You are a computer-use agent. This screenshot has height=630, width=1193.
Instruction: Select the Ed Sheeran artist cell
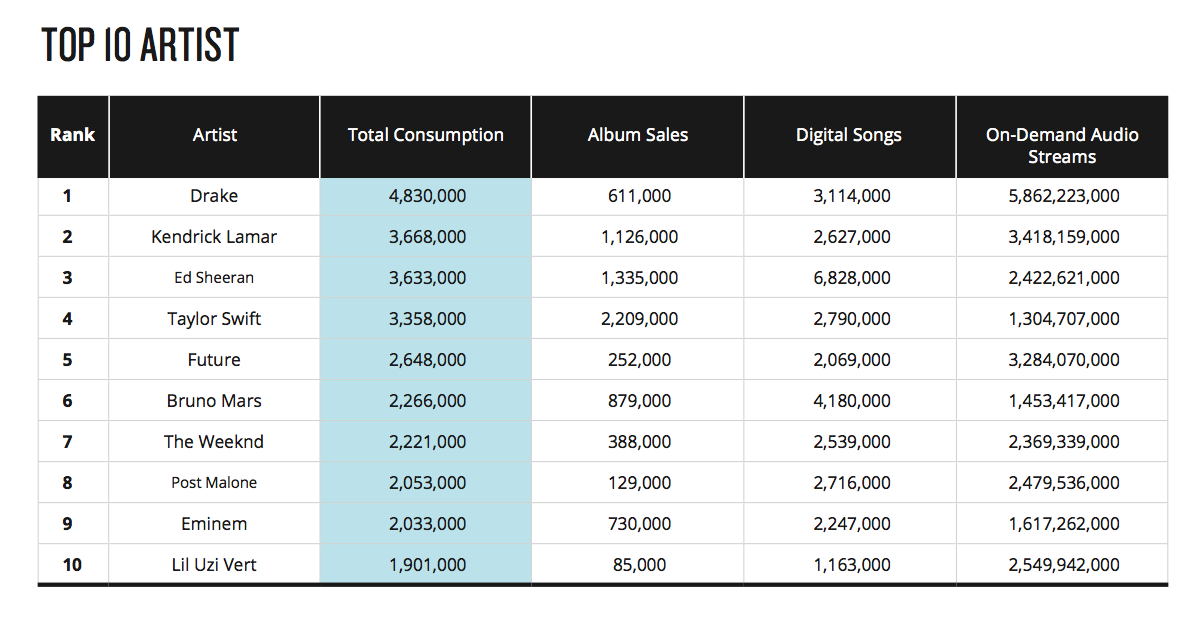(x=214, y=278)
